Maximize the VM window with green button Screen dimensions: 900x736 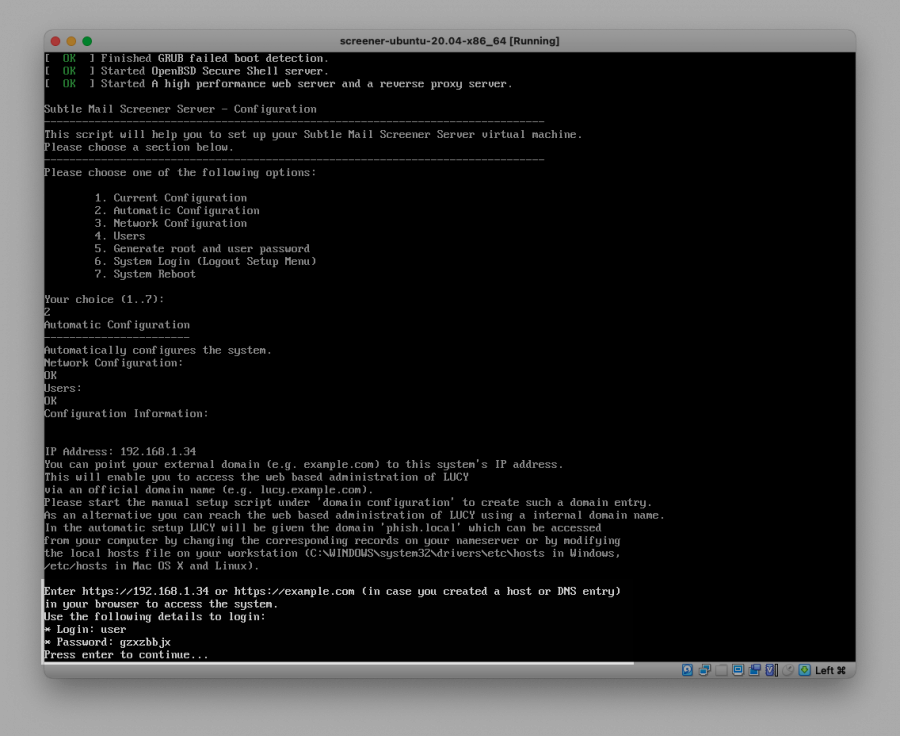tap(87, 41)
